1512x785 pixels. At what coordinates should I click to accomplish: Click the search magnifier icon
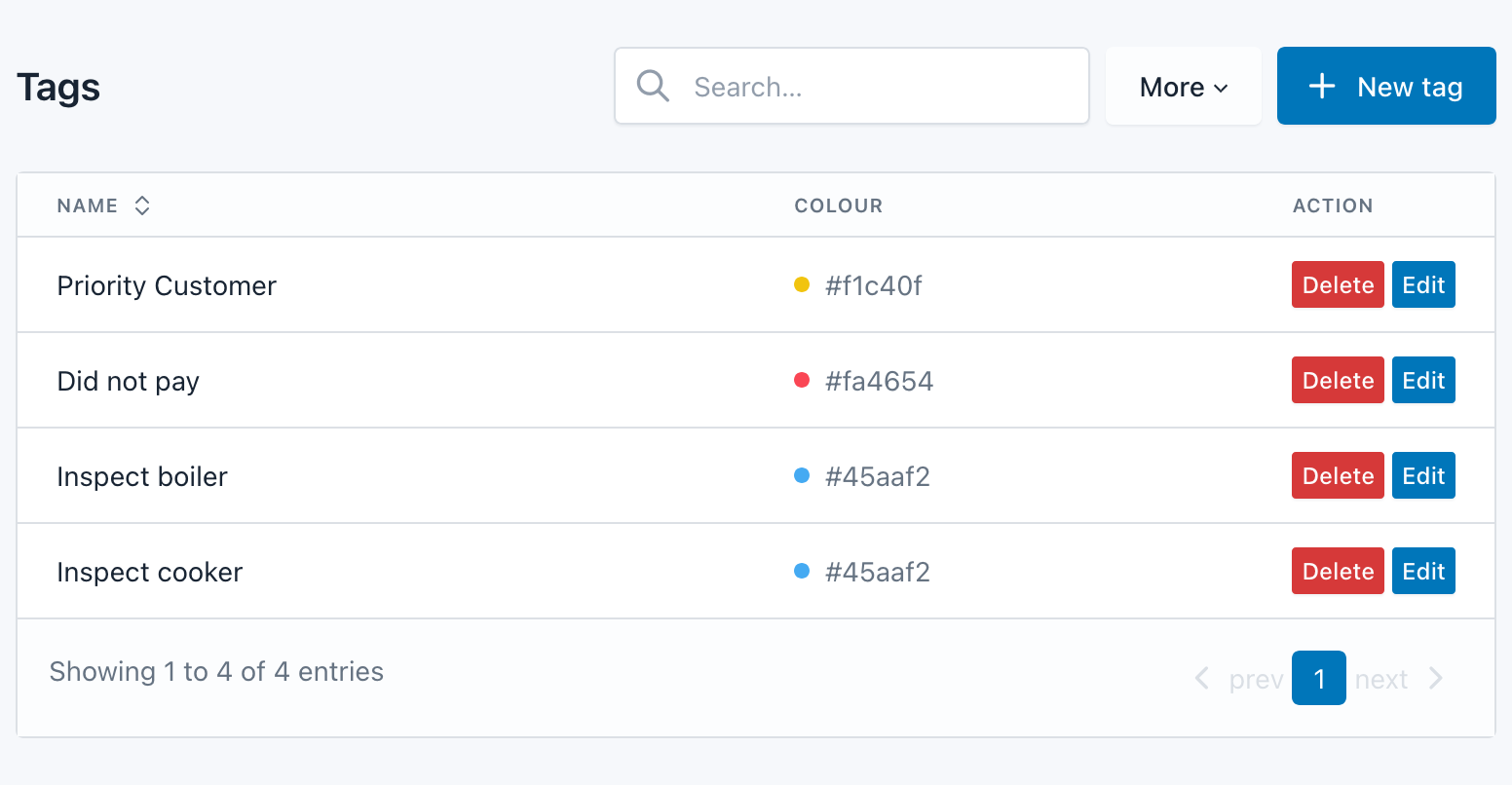point(653,86)
